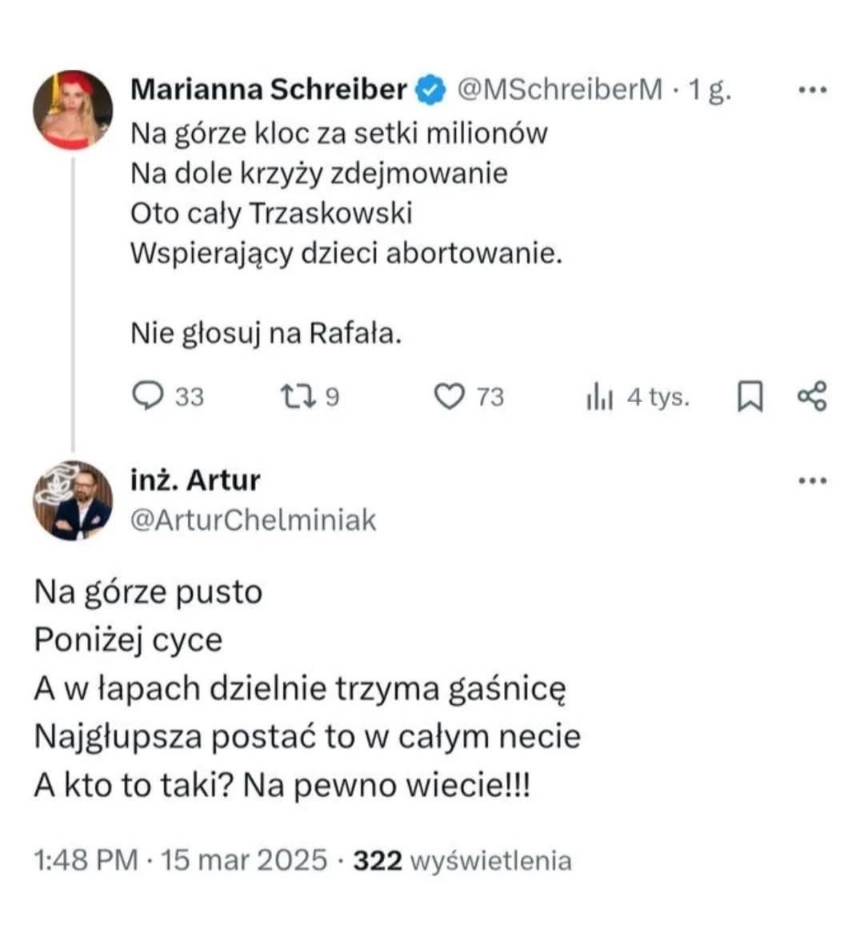Visit the @ArturChelminiak handle

254,519
